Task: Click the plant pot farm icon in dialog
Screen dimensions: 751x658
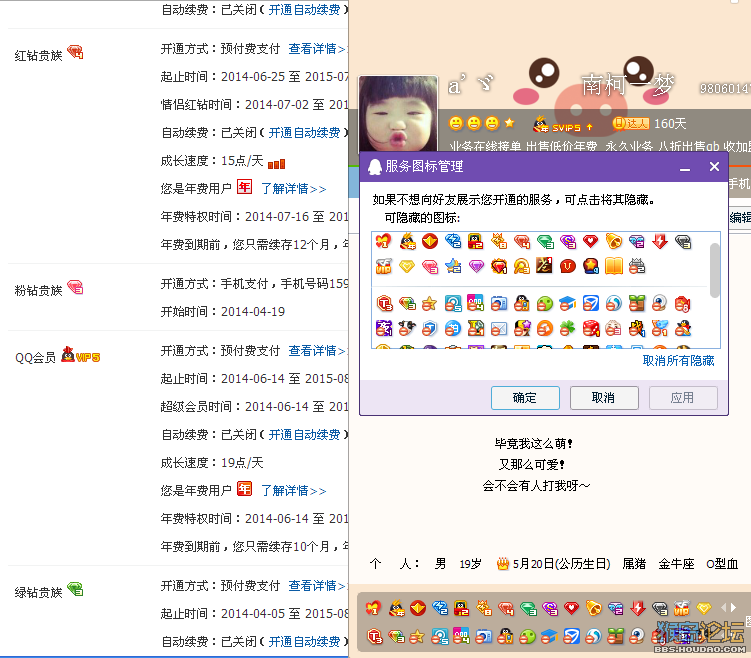Action: click(637, 303)
